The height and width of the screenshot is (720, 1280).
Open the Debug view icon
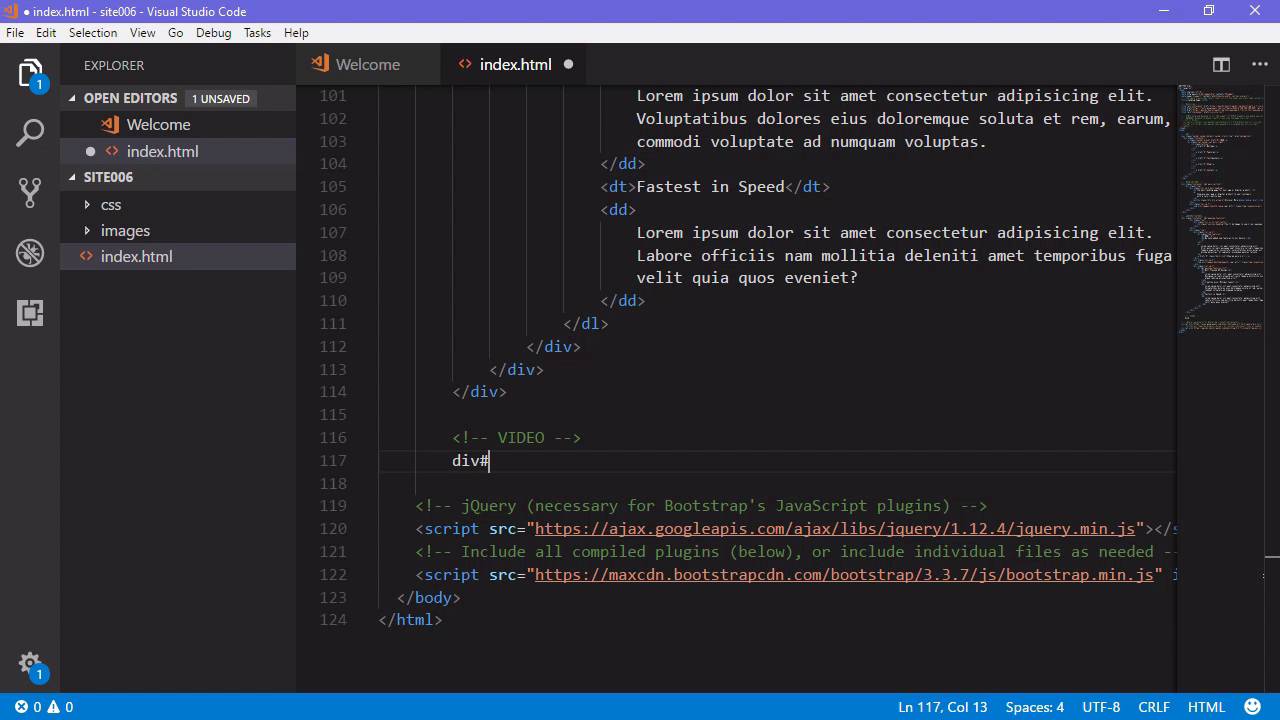point(30,253)
